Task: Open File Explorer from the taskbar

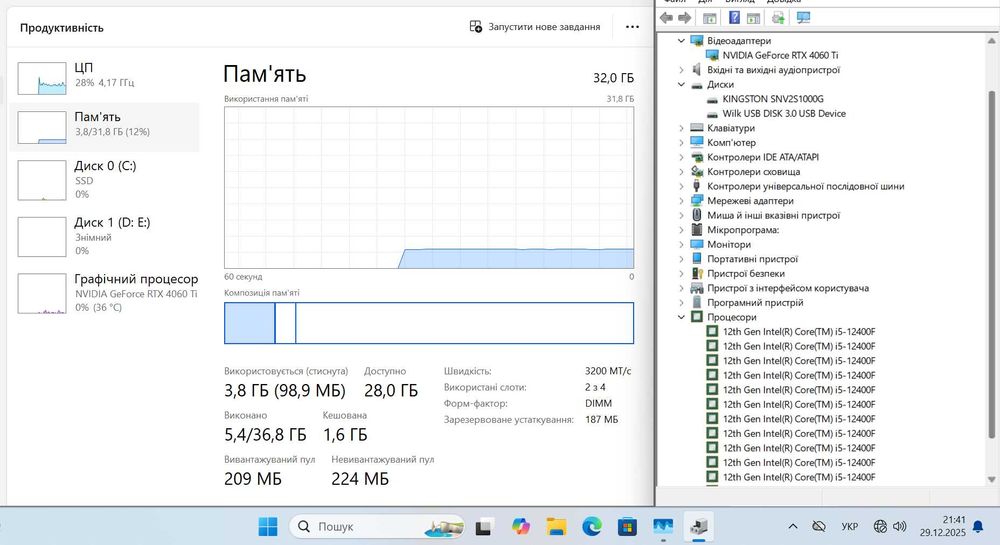Action: (x=556, y=527)
